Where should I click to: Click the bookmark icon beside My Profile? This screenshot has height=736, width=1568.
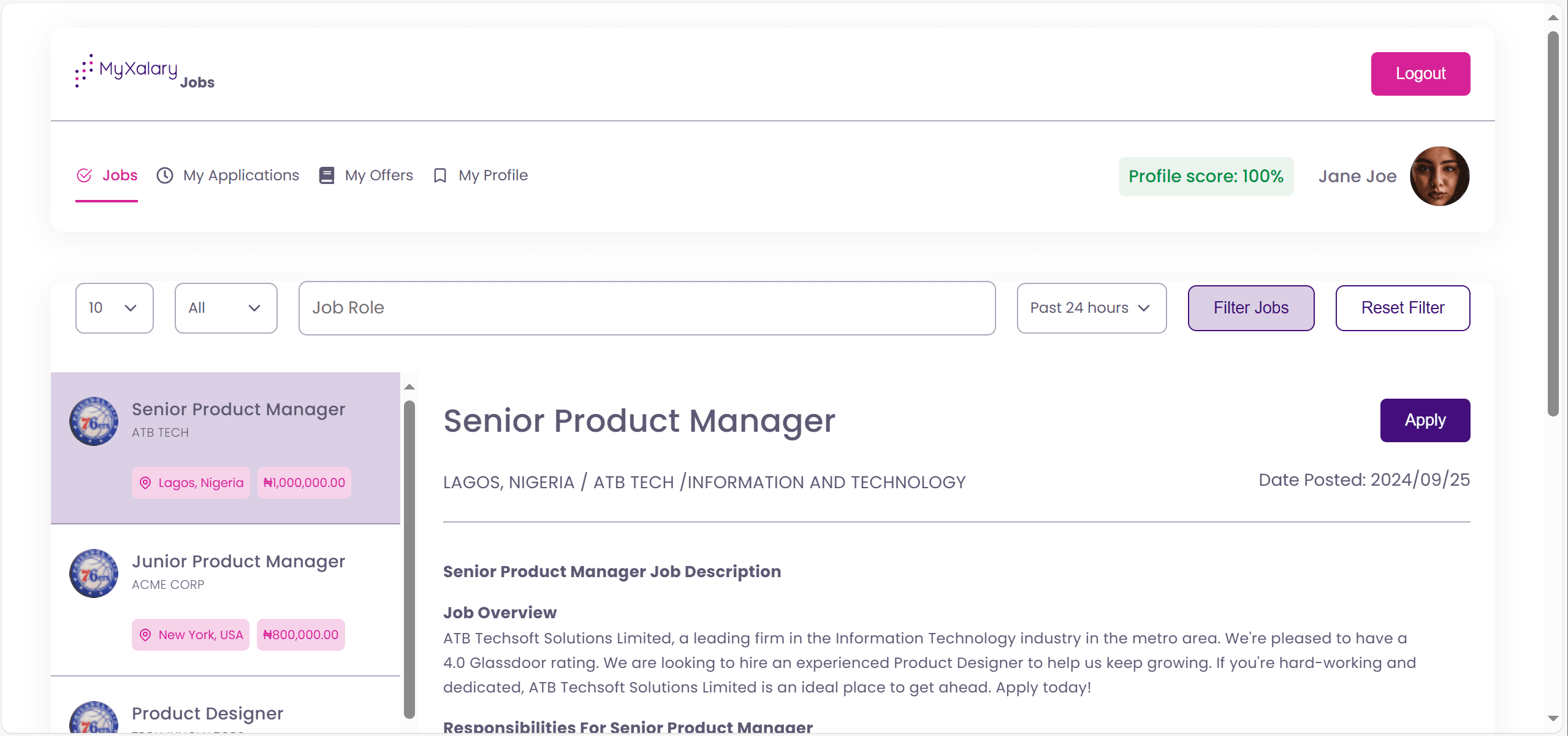(x=440, y=175)
